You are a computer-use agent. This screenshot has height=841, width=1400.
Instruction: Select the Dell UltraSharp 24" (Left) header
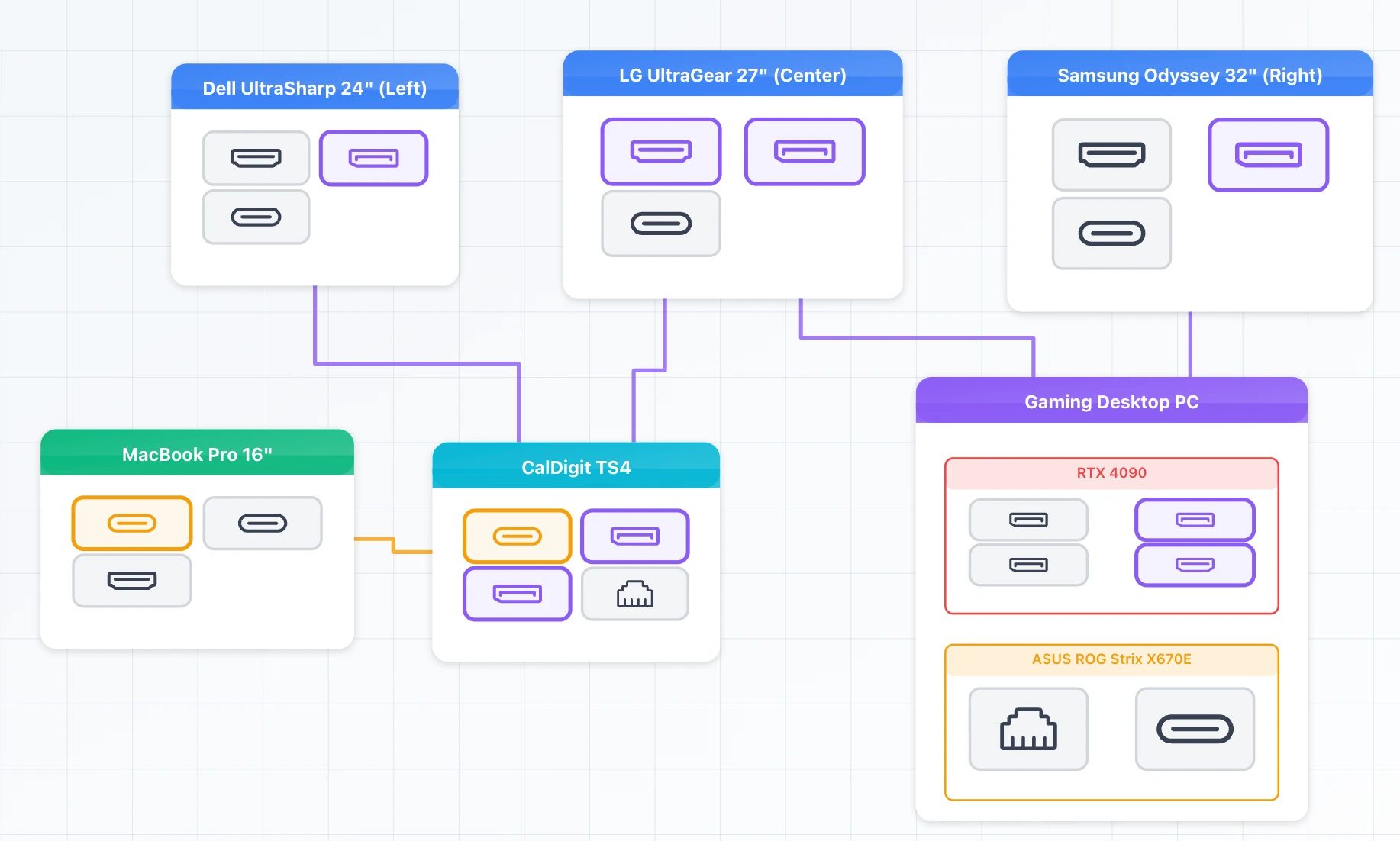(315, 87)
